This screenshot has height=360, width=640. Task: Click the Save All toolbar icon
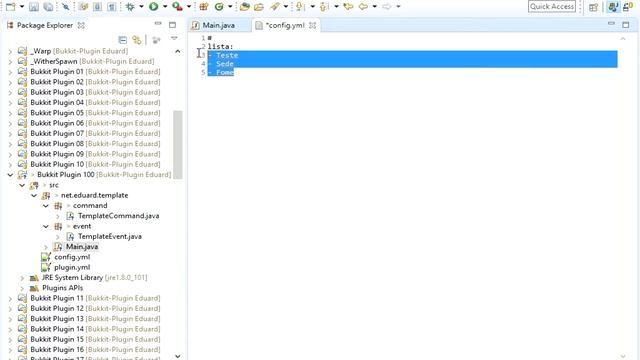[48, 7]
